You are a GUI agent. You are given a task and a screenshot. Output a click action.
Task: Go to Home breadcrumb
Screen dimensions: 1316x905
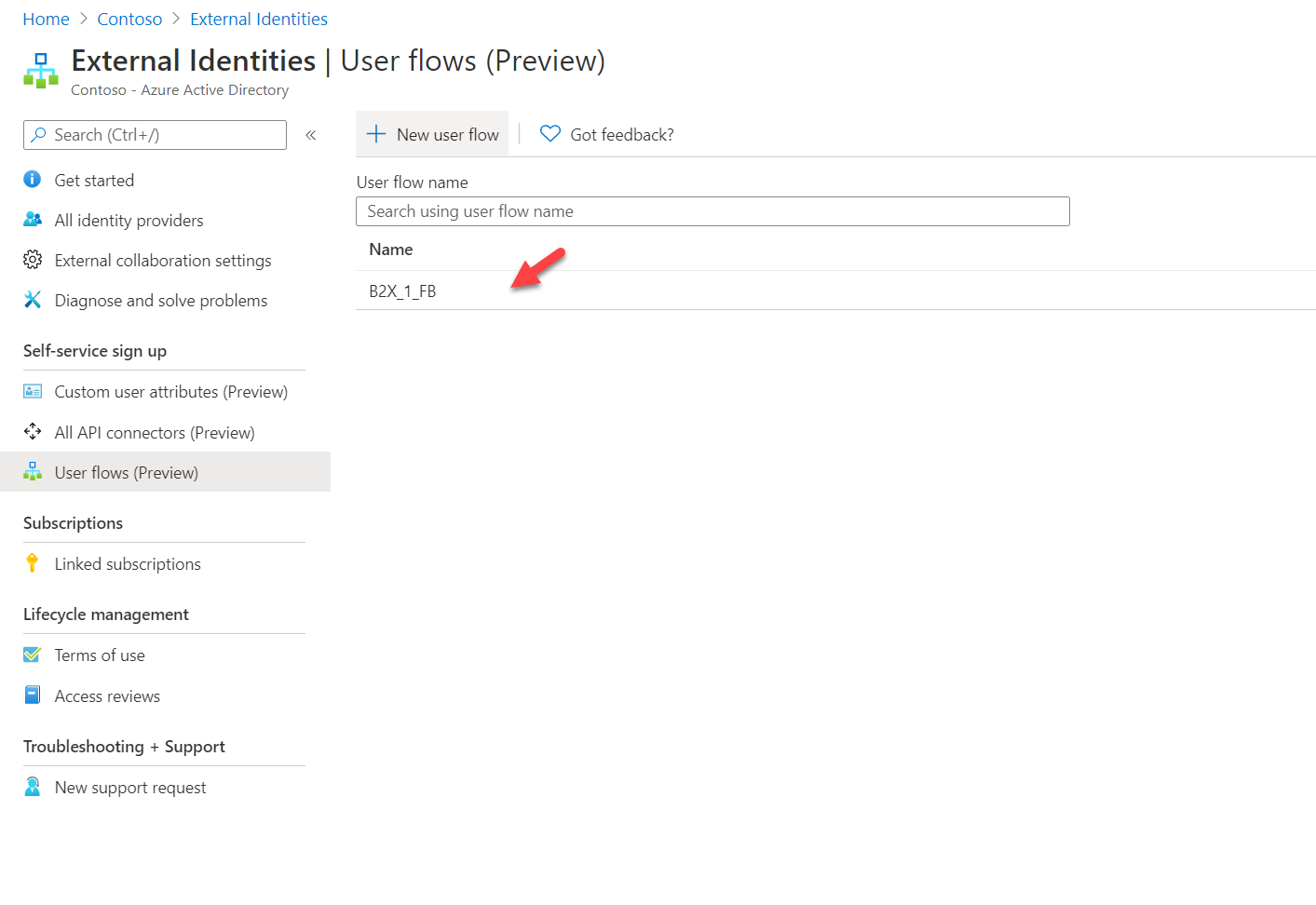click(x=47, y=19)
